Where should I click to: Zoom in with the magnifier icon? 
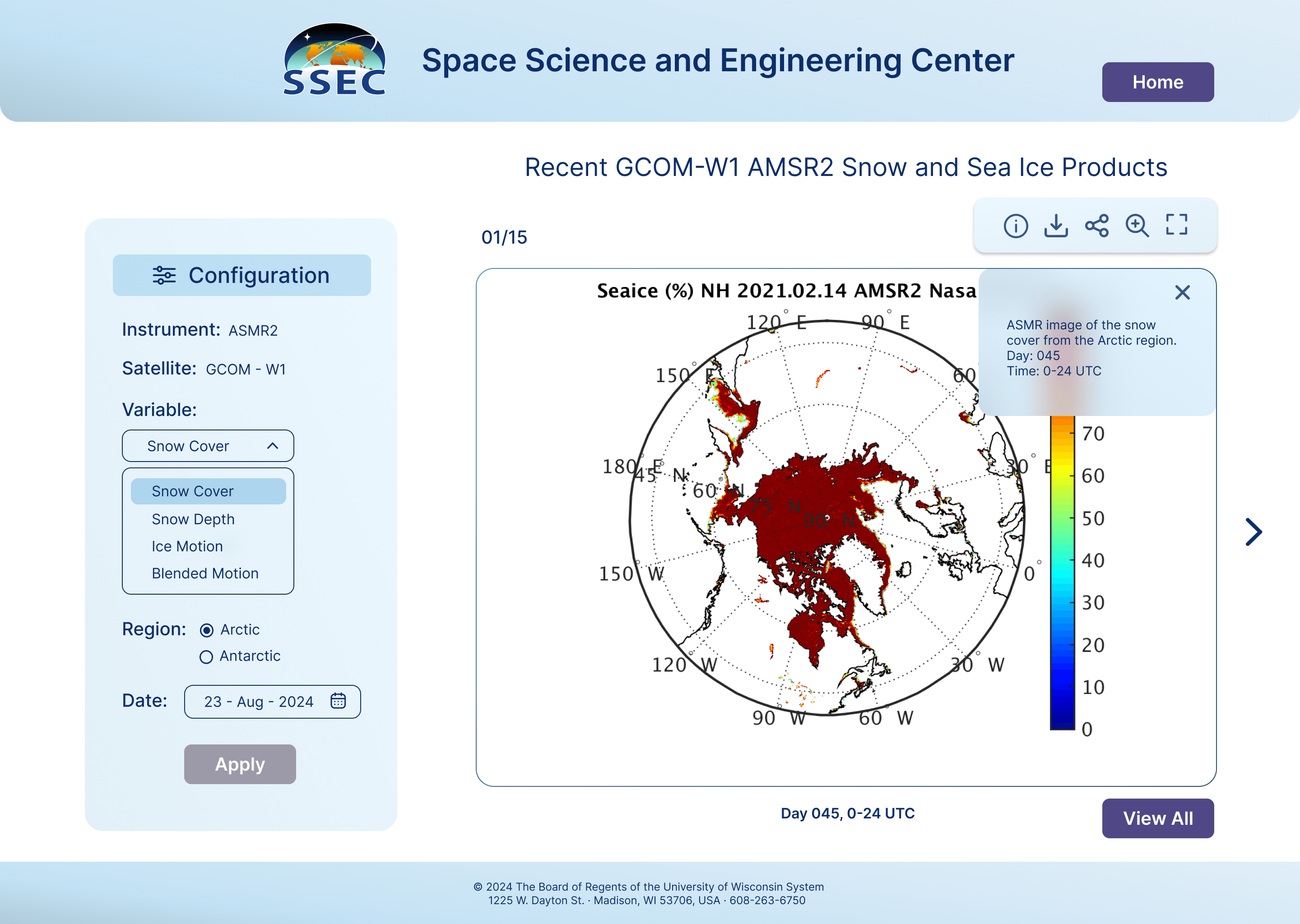click(x=1137, y=225)
